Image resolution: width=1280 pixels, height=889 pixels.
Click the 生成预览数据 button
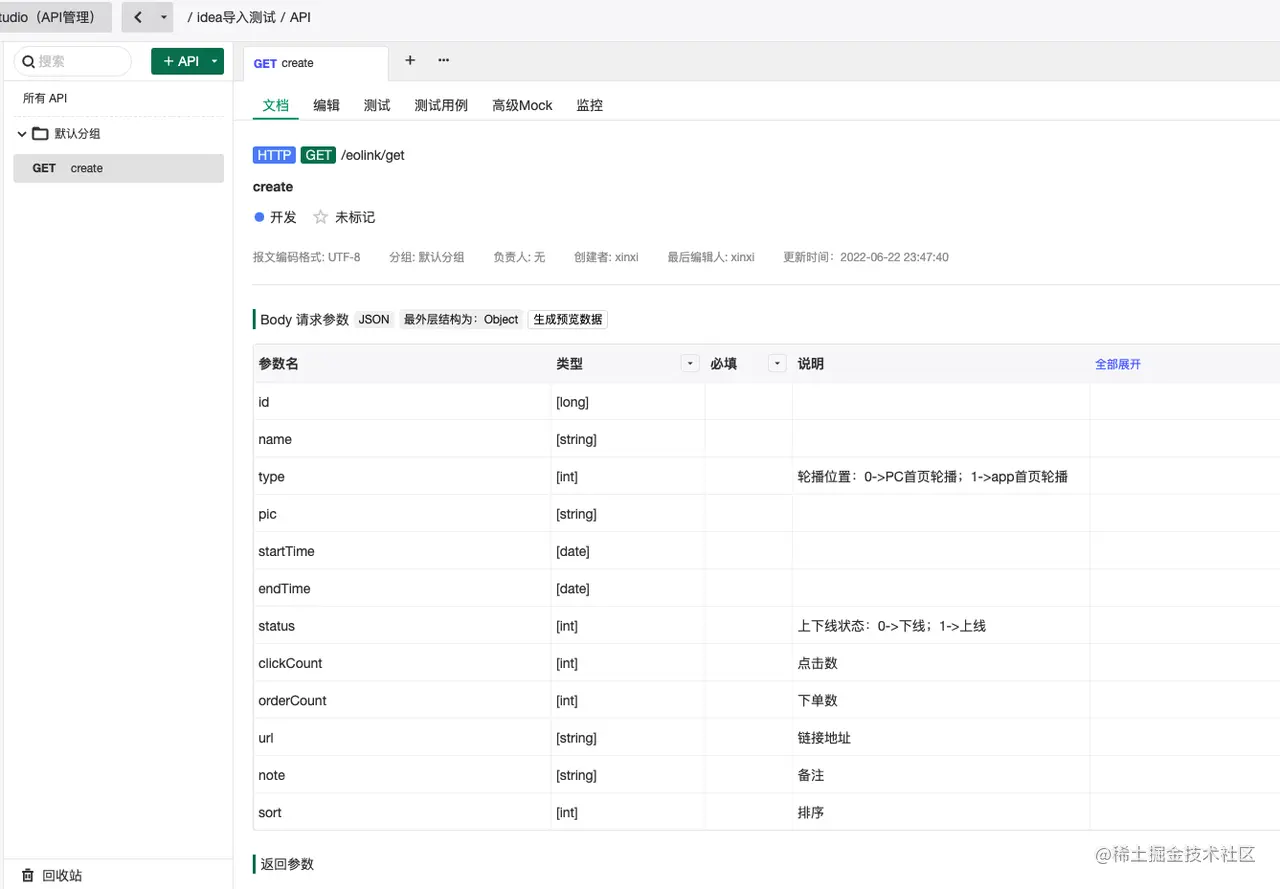click(x=568, y=320)
